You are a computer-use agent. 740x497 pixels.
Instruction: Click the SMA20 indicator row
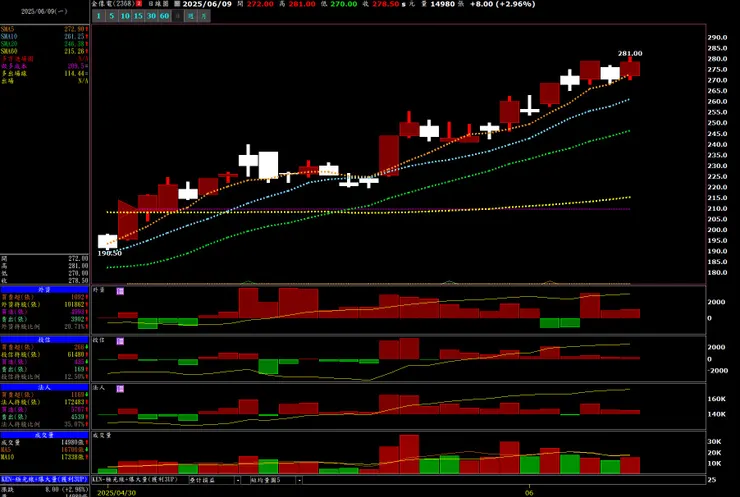click(44, 44)
